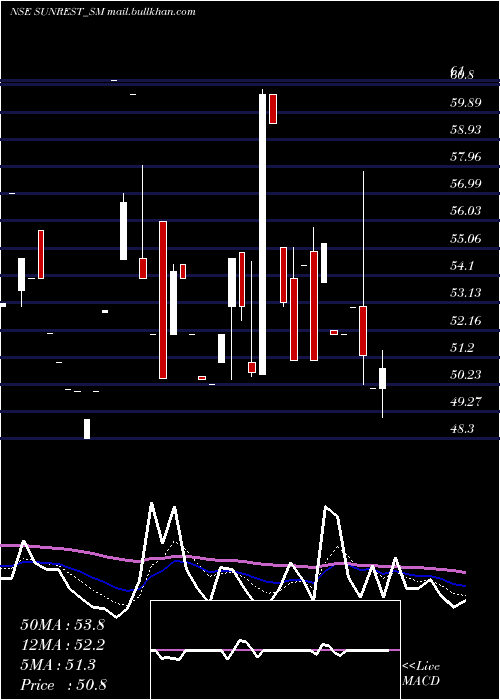Click the 53.13 price axis label
This screenshot has width=500, height=700.
(x=466, y=293)
